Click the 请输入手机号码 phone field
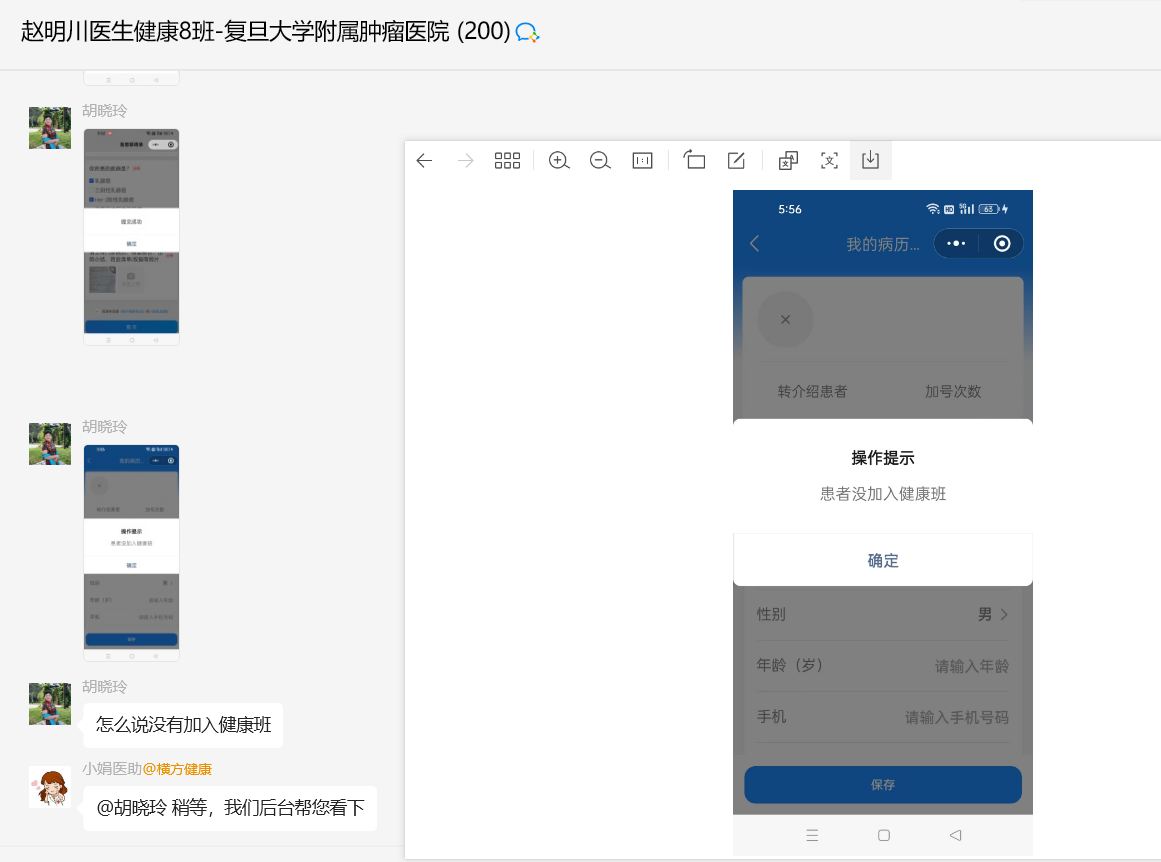The image size is (1161, 862). 956,717
